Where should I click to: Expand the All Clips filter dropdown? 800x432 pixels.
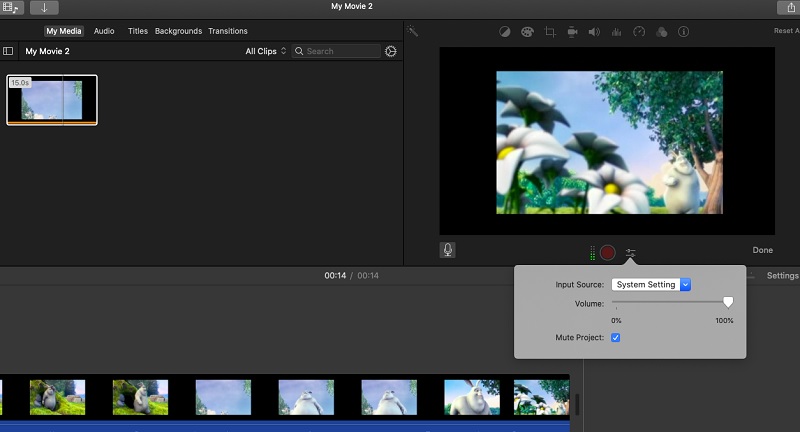pyautogui.click(x=266, y=51)
